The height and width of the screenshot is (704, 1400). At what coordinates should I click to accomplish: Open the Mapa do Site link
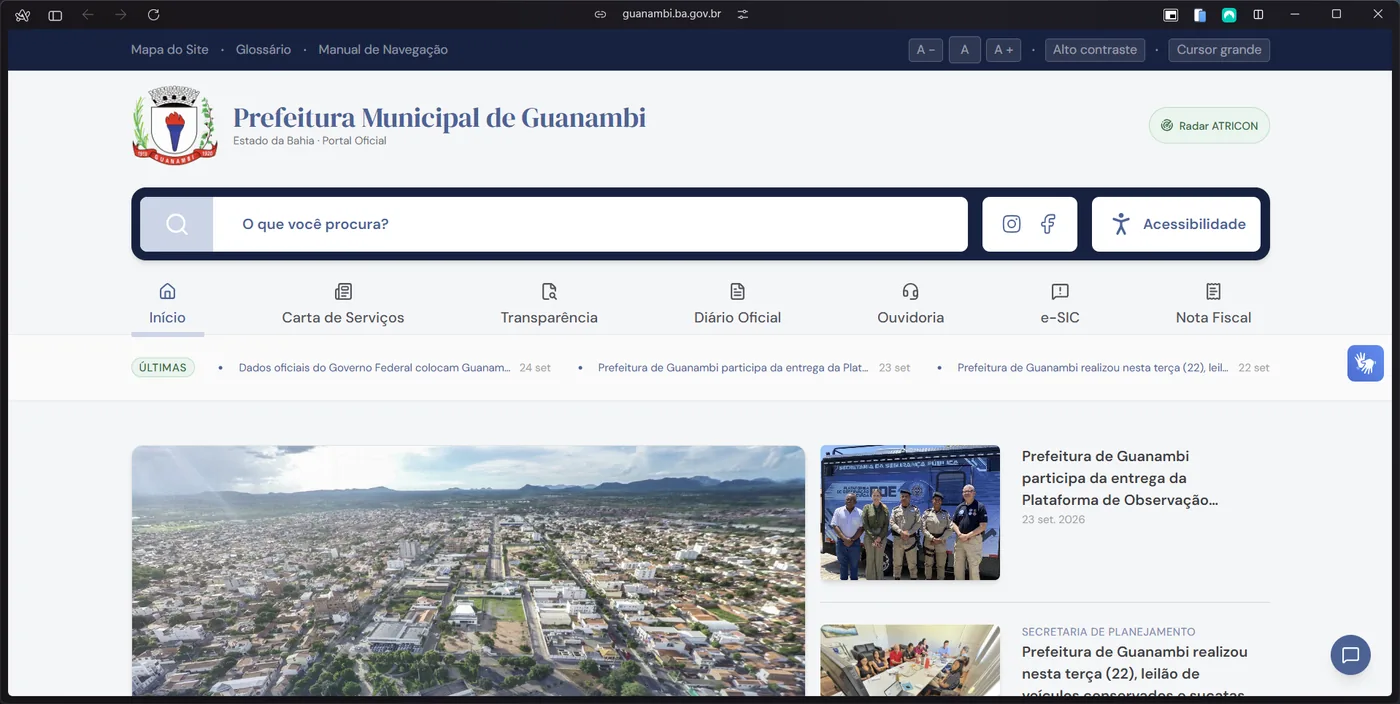tap(170, 50)
